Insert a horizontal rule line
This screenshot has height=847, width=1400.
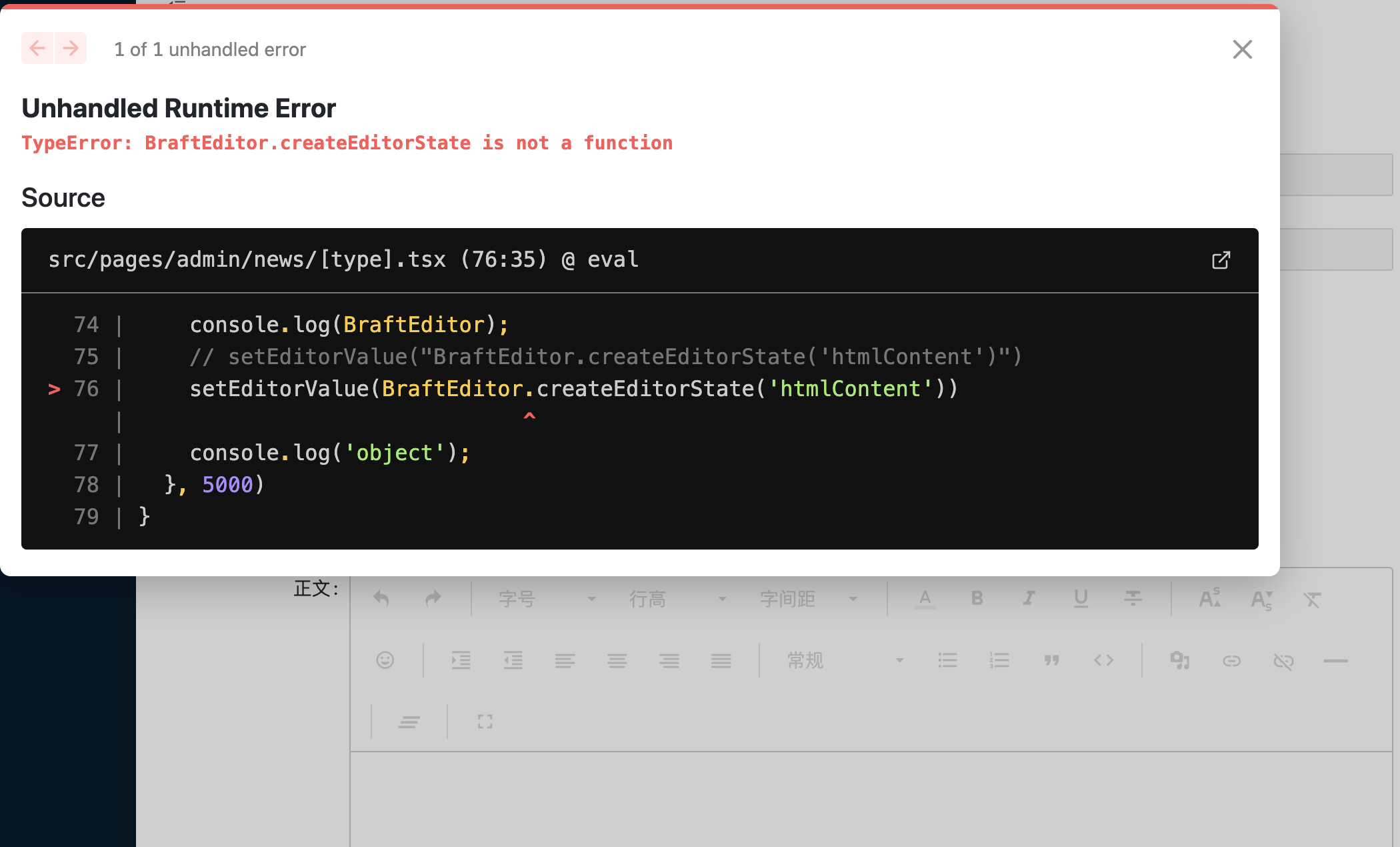click(1335, 660)
